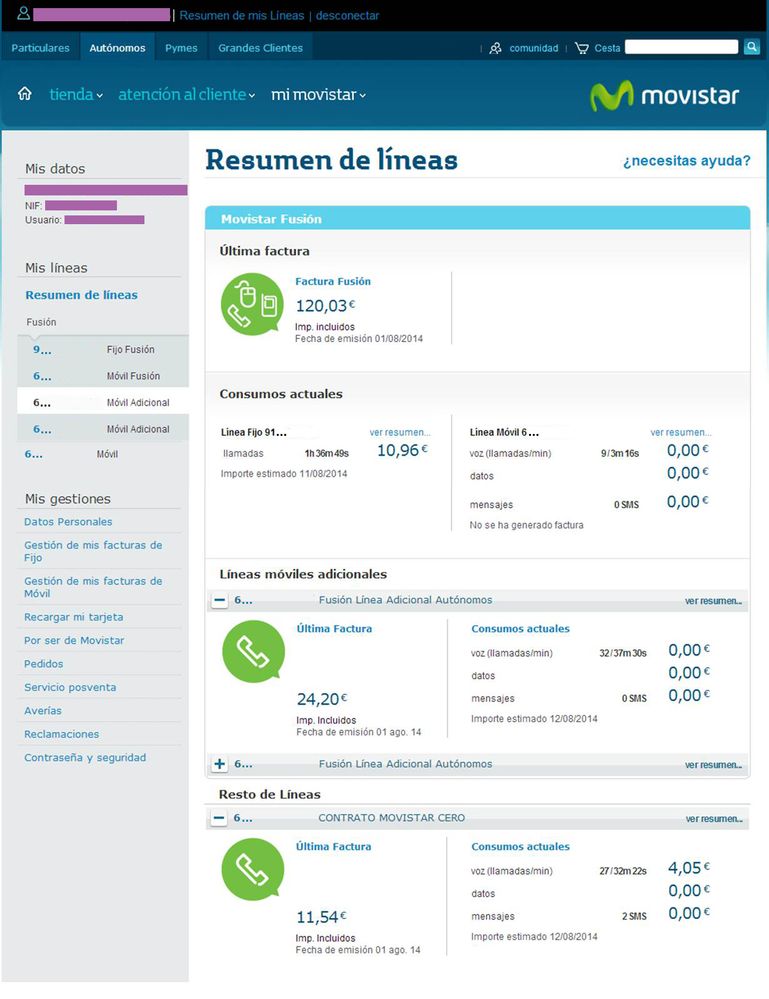Click the Cesta shopping cart icon
Screen dimensions: 769x999
581,46
